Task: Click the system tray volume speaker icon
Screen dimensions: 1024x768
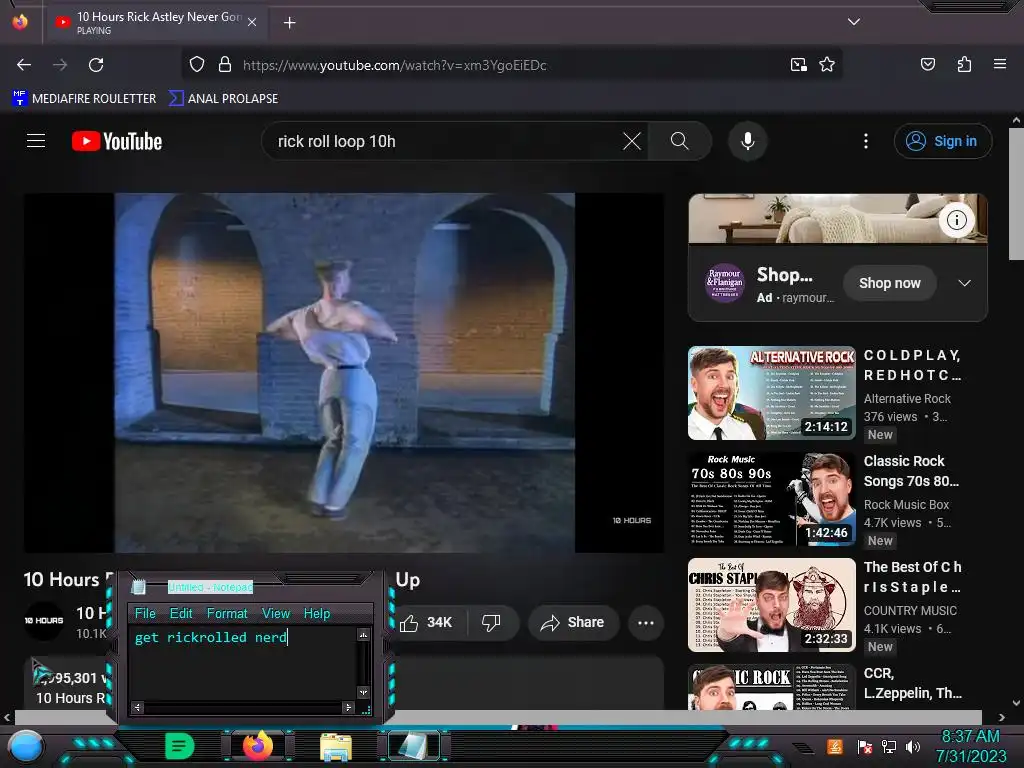Action: pos(912,747)
